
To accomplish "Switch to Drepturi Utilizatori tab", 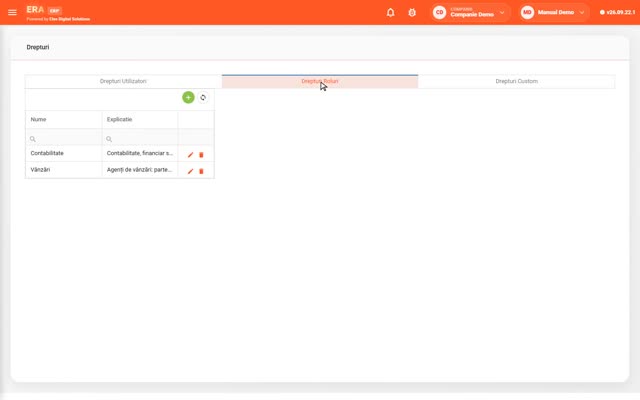I will pos(123,81).
